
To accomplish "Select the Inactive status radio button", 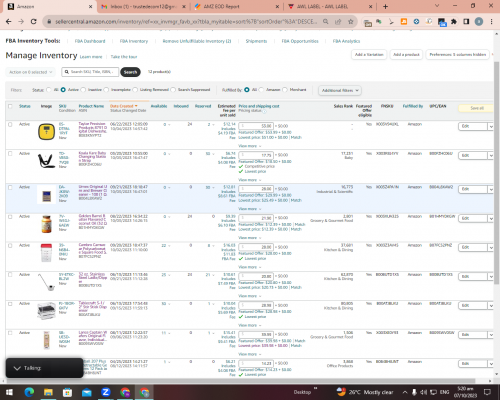I will point(83,90).
